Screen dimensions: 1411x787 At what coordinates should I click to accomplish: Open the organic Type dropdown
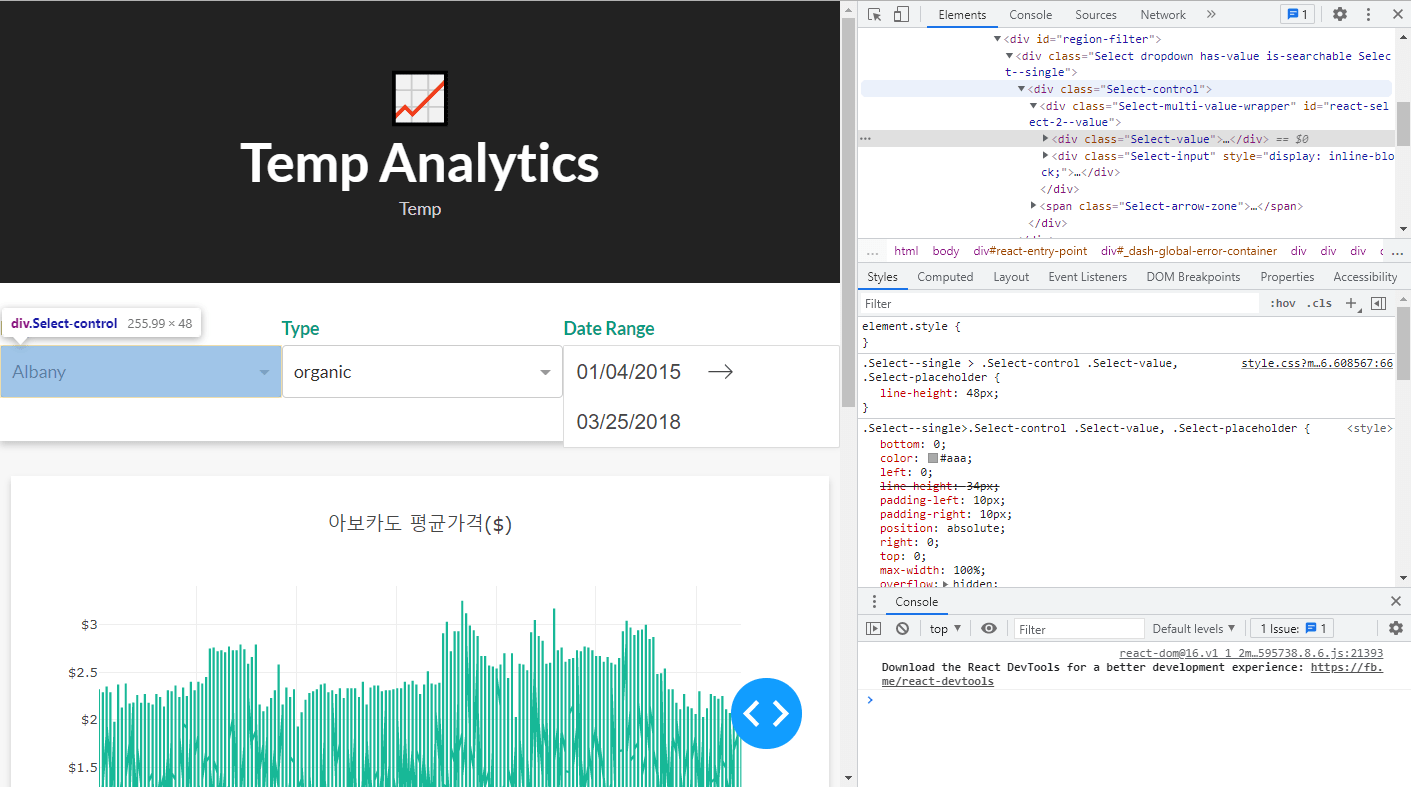(x=422, y=371)
